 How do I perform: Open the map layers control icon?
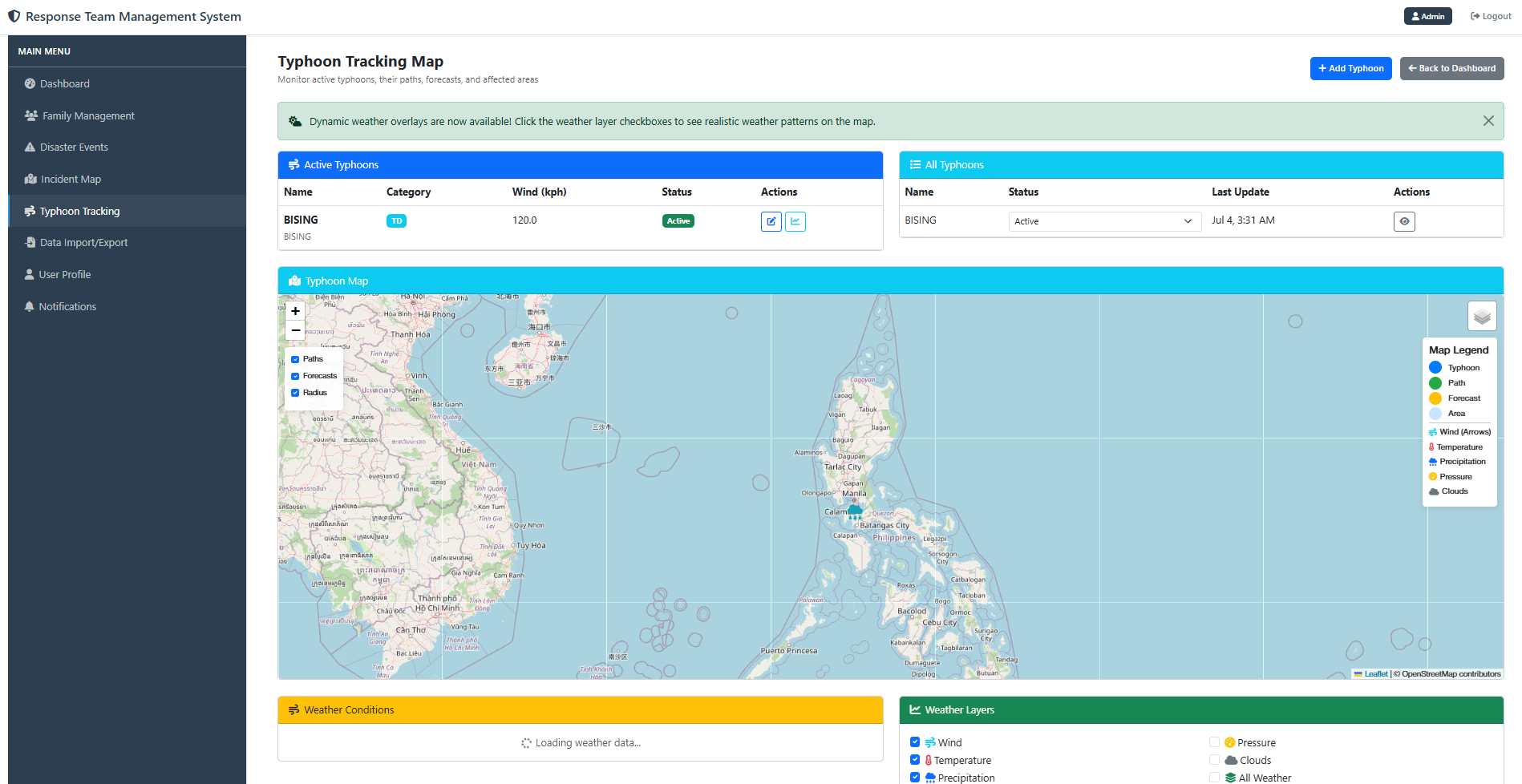pos(1482,316)
